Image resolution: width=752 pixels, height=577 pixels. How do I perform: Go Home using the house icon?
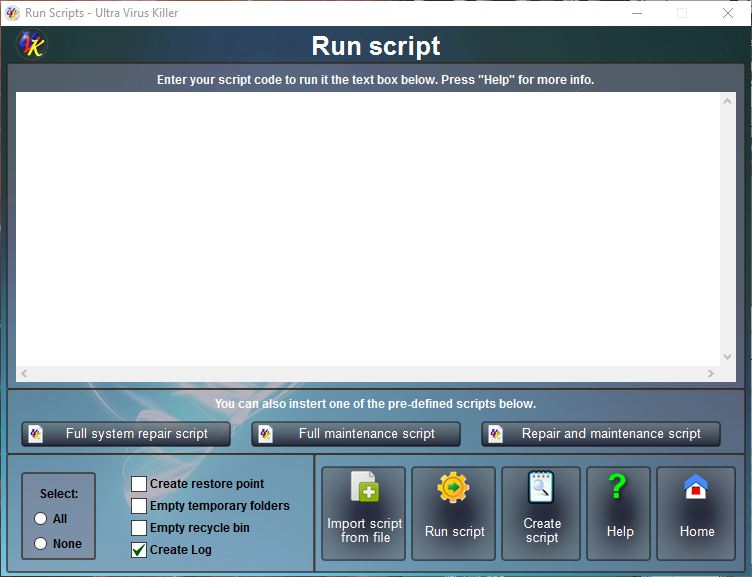coord(696,513)
